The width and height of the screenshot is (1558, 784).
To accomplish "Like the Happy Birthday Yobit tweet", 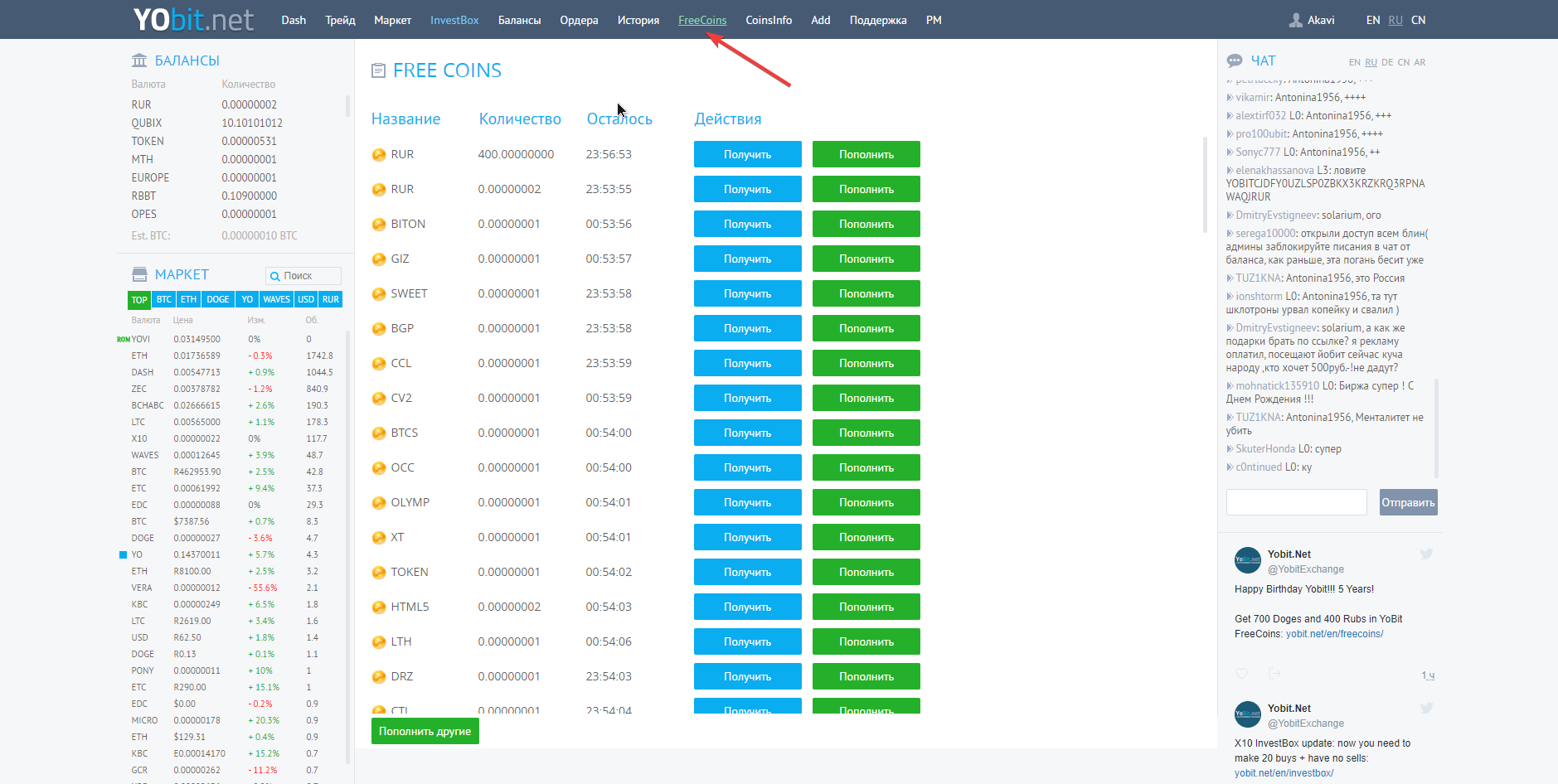I will click(x=1241, y=674).
